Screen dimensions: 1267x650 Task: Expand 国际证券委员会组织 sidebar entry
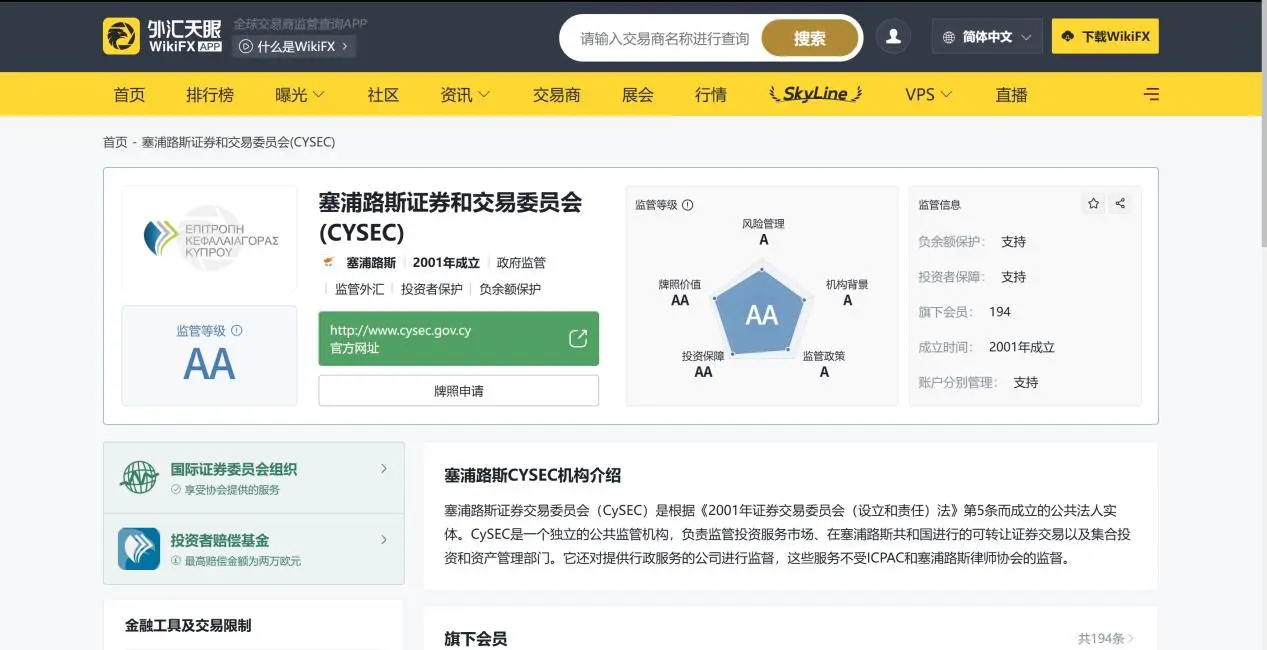click(254, 478)
